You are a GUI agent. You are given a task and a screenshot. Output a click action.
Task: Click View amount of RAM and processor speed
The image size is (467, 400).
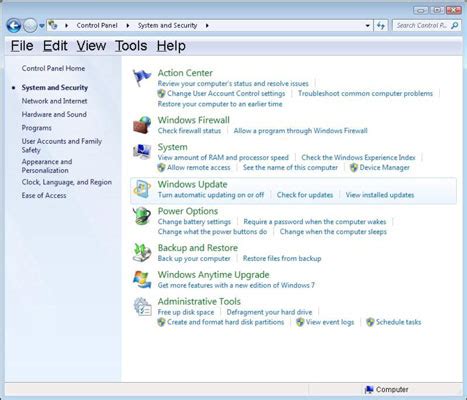click(x=223, y=157)
